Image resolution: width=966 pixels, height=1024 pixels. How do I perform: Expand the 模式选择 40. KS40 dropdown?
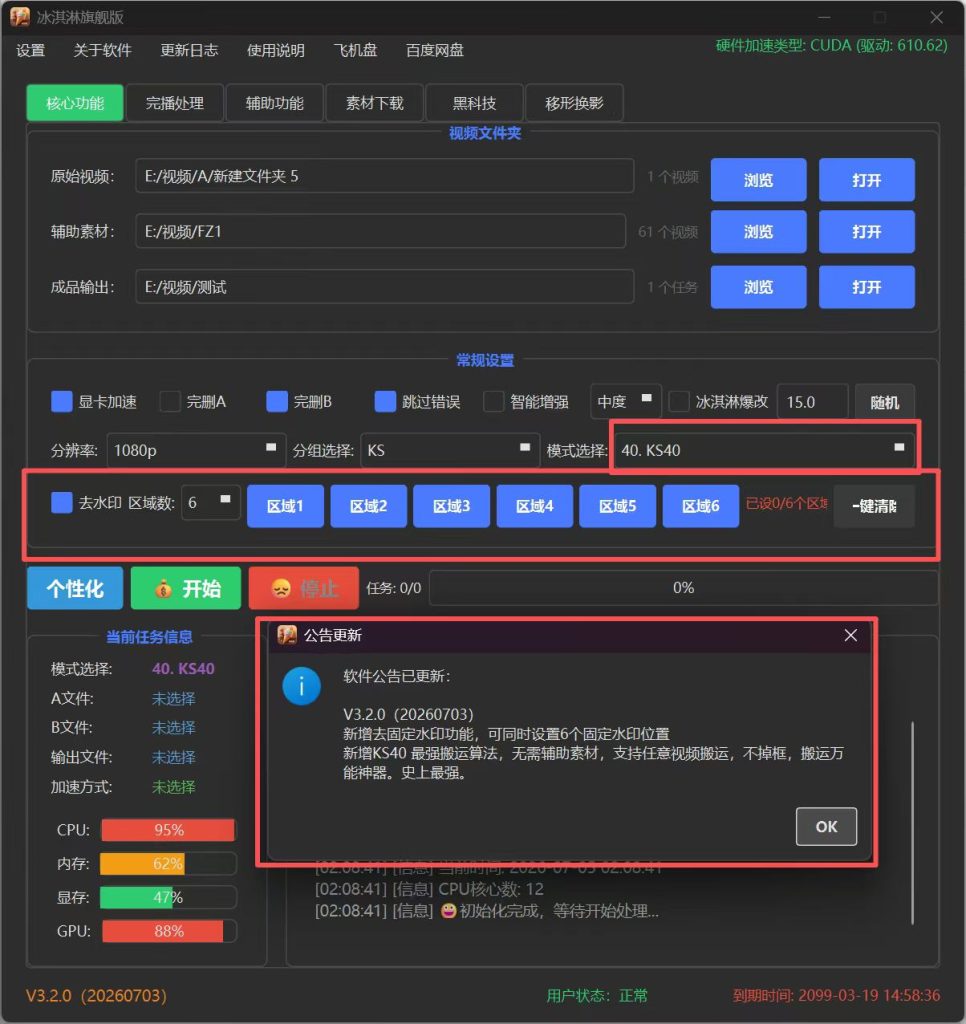(764, 450)
